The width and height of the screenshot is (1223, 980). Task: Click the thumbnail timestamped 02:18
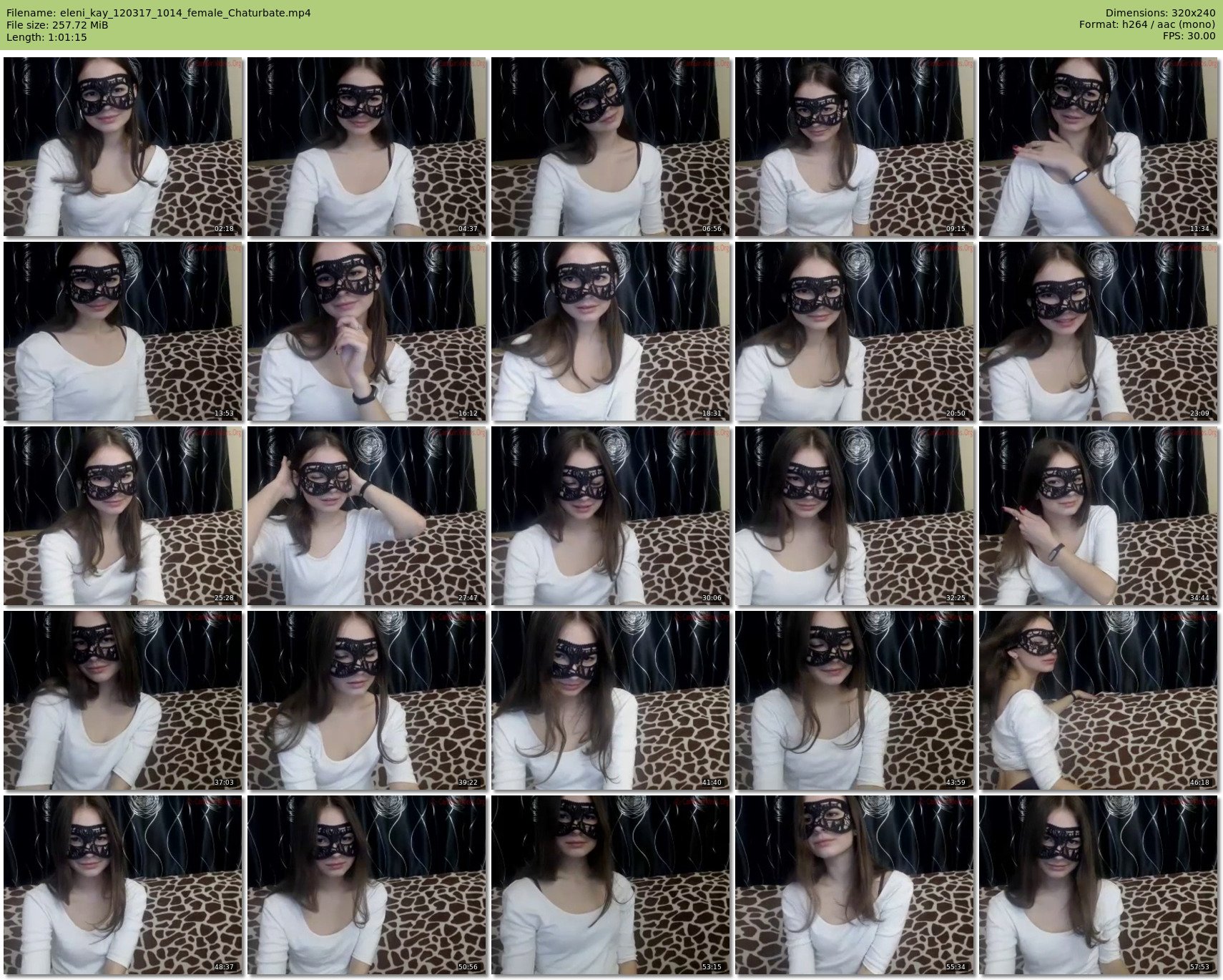click(123, 147)
